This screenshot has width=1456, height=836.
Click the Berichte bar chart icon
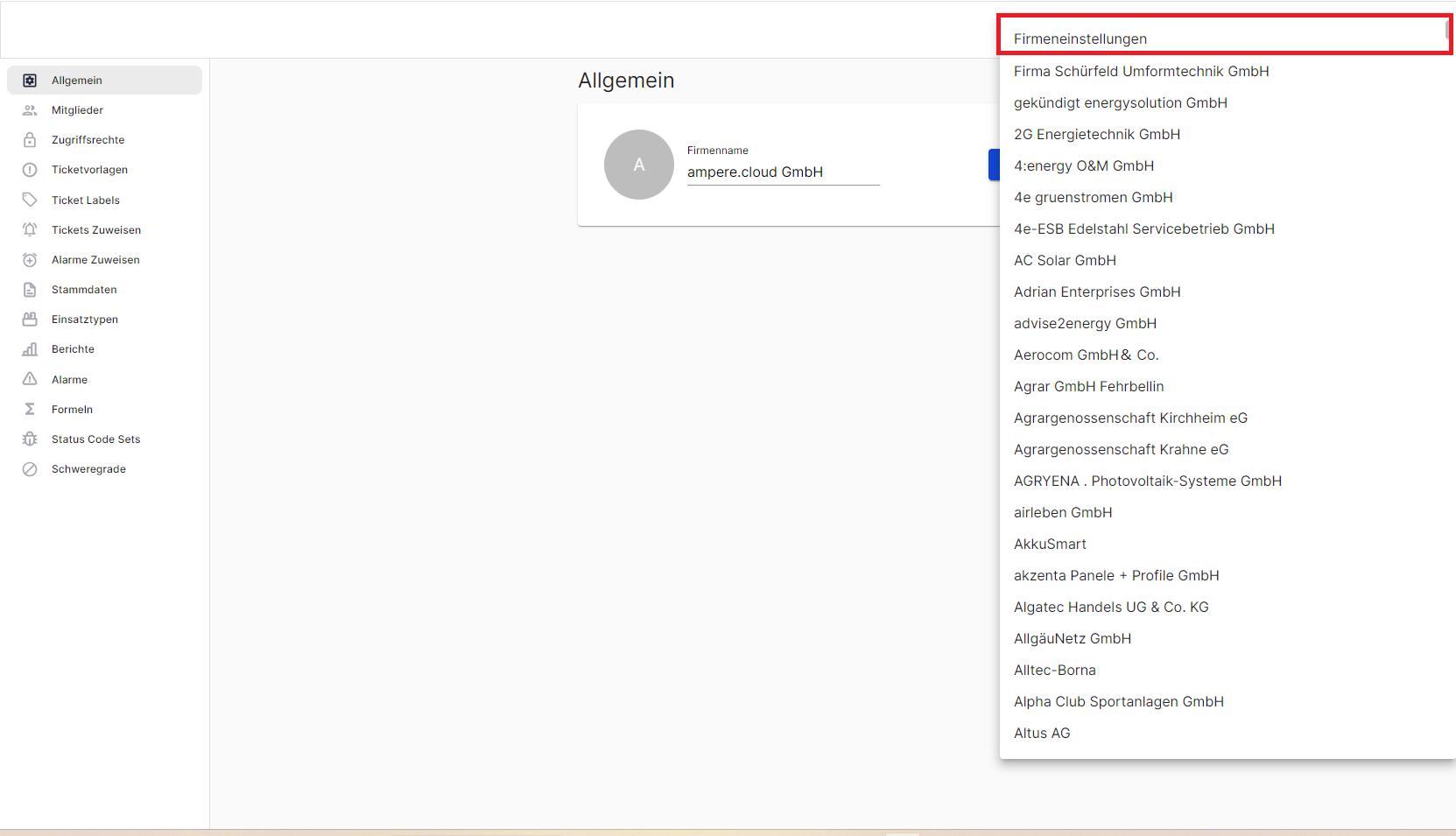[x=30, y=349]
